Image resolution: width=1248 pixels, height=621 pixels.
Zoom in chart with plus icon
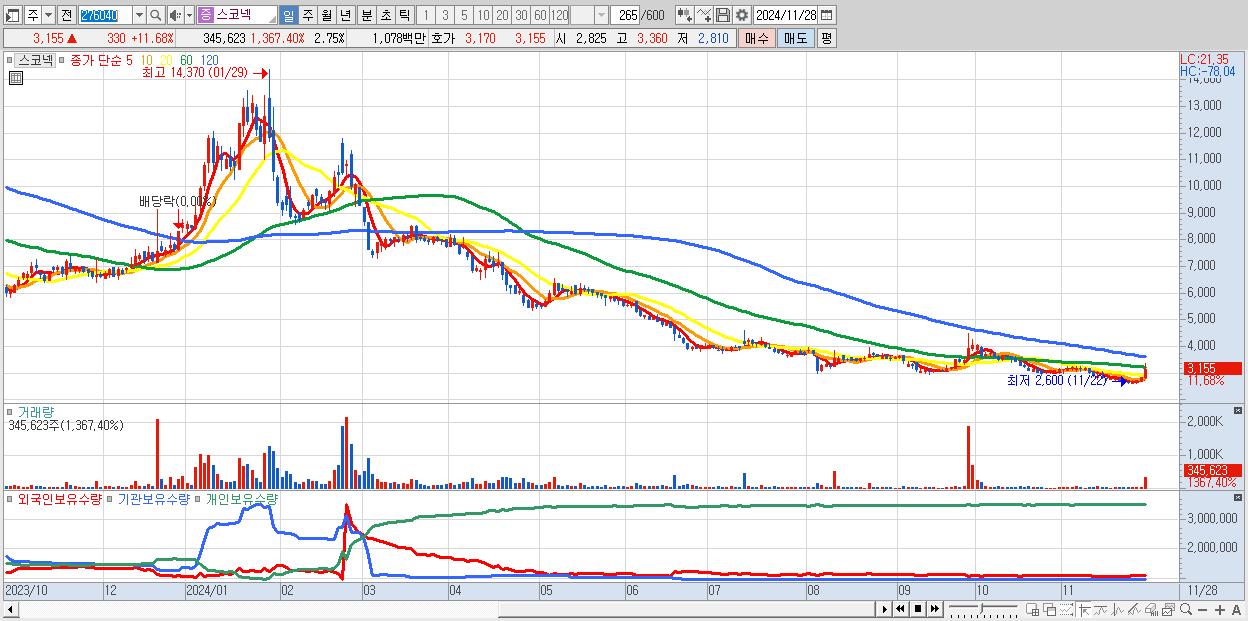1220,610
